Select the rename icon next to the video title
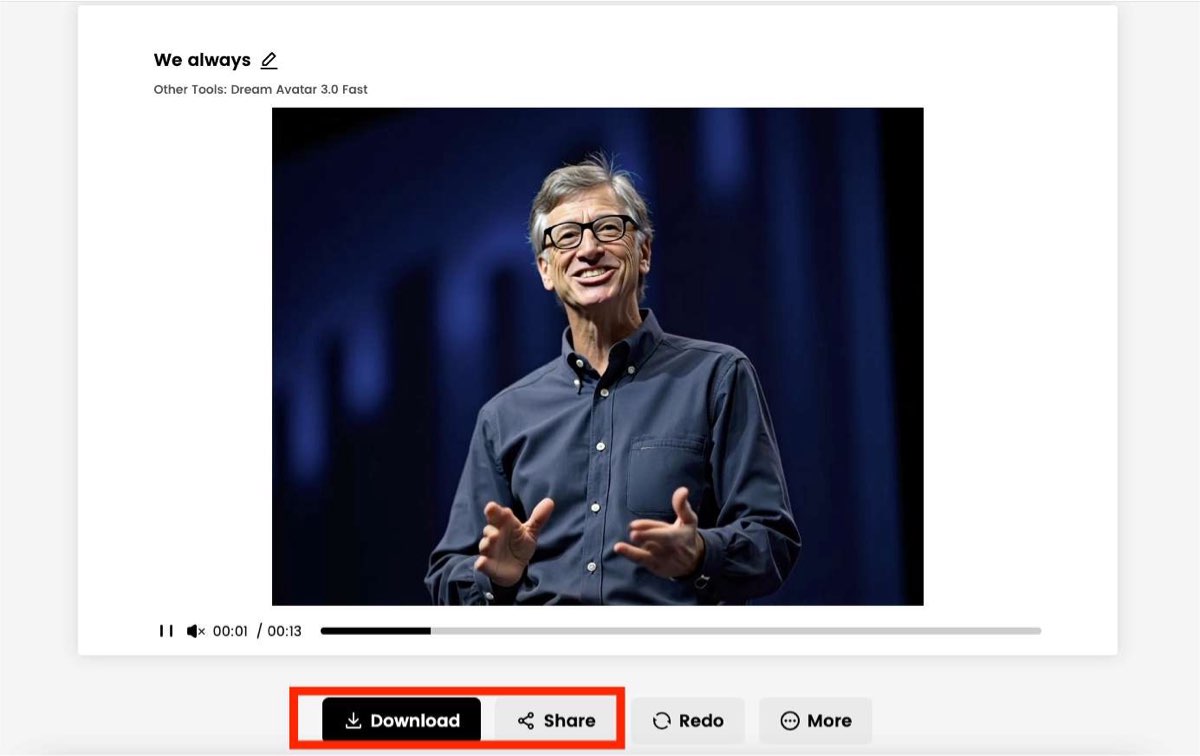This screenshot has width=1200, height=756. [268, 60]
